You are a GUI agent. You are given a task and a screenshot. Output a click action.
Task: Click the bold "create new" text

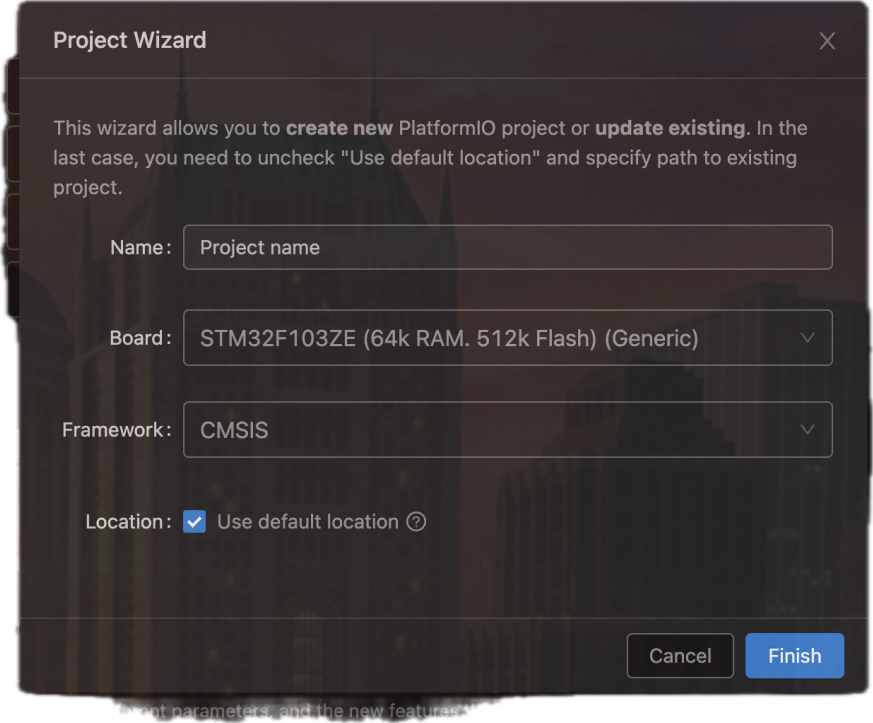pyautogui.click(x=339, y=128)
